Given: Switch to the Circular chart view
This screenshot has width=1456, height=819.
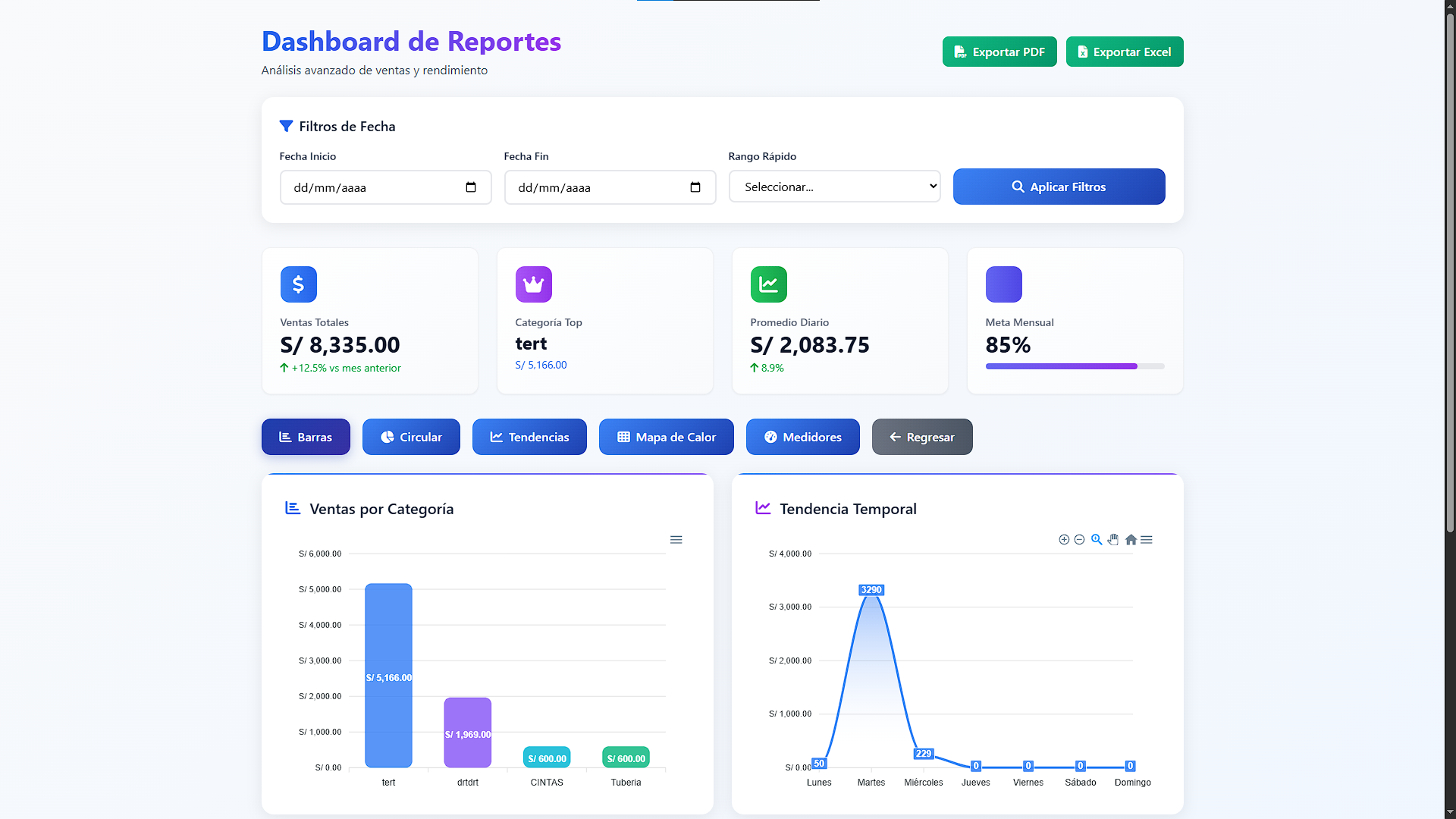Looking at the screenshot, I should coord(411,437).
